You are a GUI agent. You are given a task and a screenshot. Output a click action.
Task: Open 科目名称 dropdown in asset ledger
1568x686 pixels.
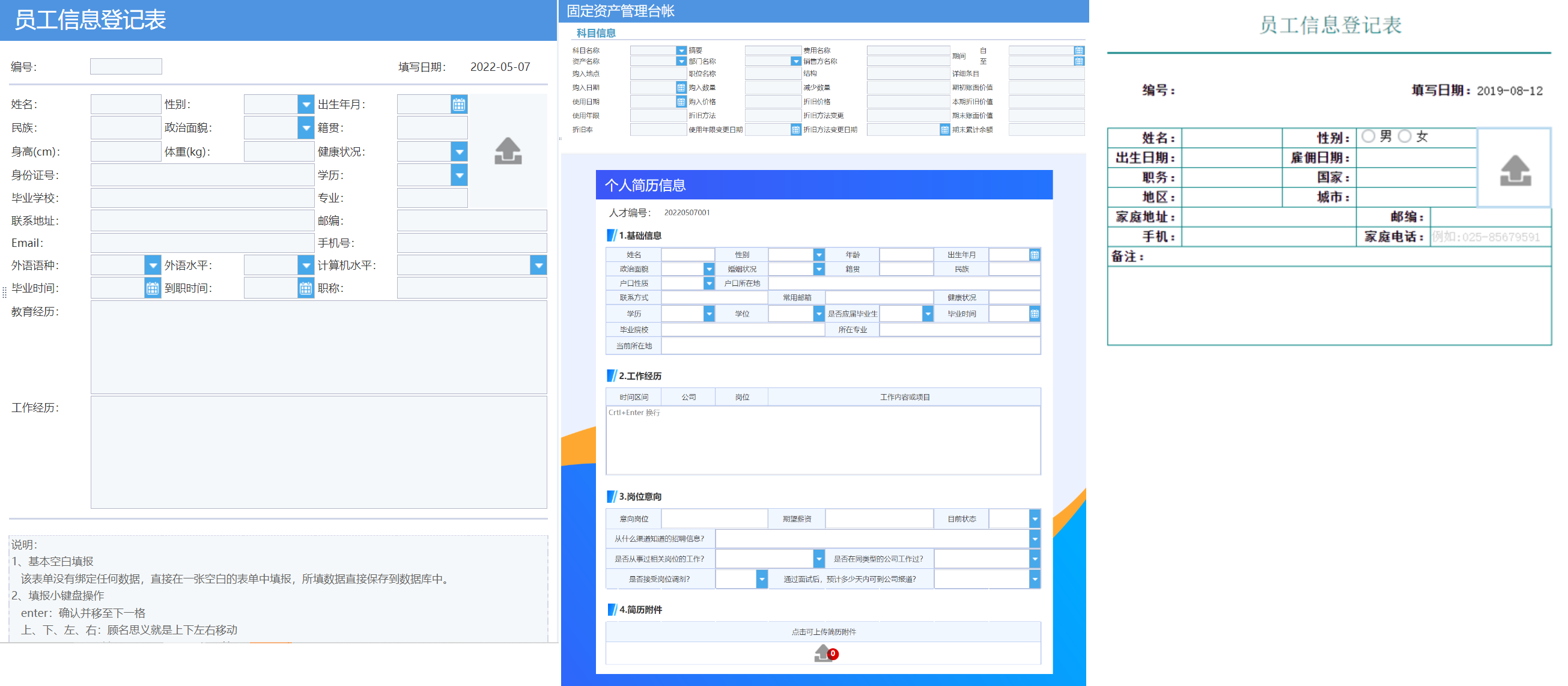(681, 50)
